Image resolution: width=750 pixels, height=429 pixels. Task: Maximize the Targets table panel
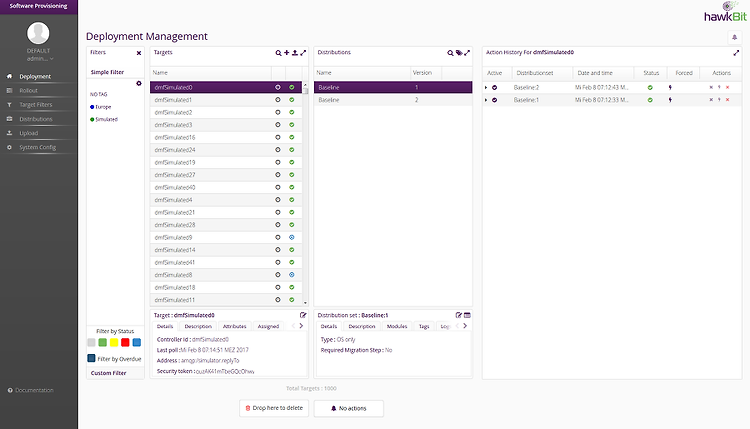[x=303, y=53]
